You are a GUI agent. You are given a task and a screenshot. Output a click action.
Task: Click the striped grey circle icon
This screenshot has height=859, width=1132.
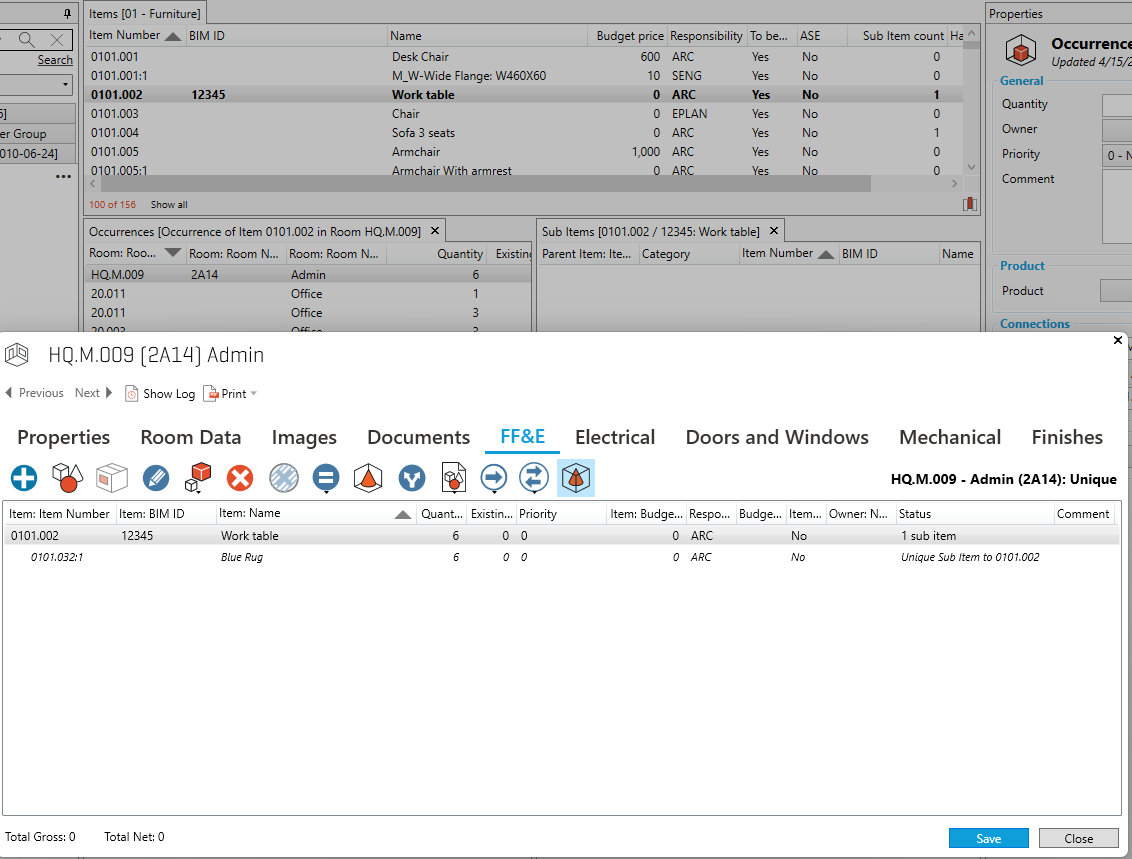pyautogui.click(x=284, y=478)
